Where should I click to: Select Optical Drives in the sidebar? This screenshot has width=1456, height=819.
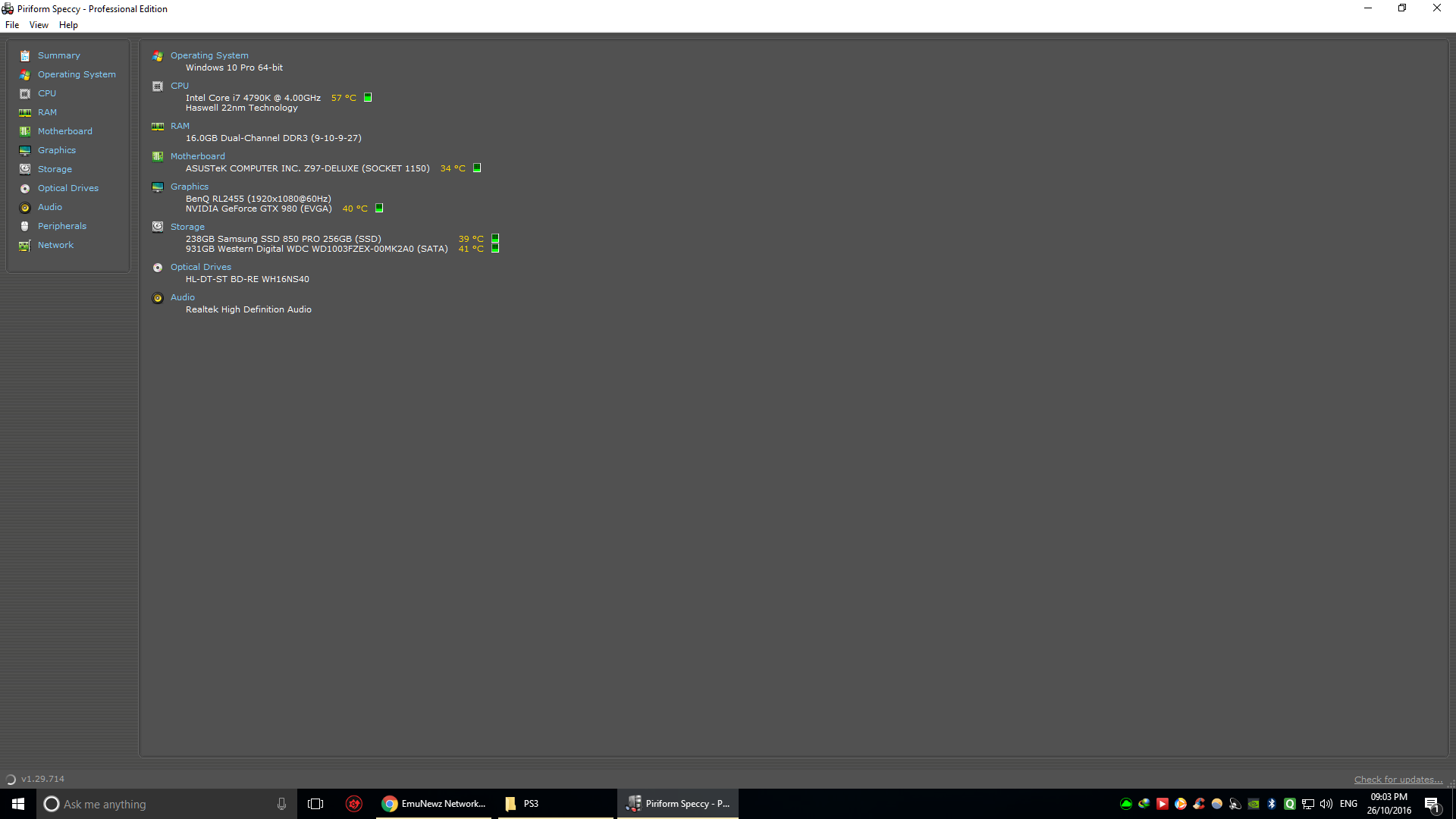click(x=68, y=189)
